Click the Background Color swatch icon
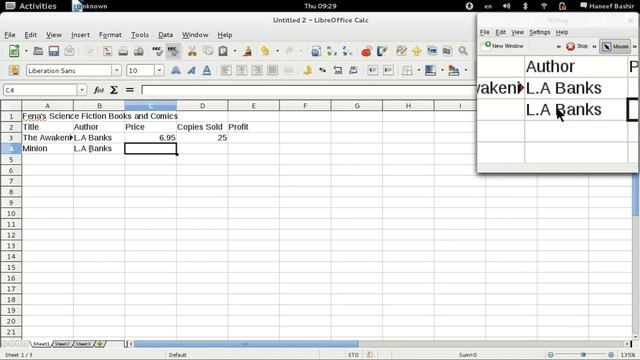Screen dimensions: 640x360 coord(430,70)
